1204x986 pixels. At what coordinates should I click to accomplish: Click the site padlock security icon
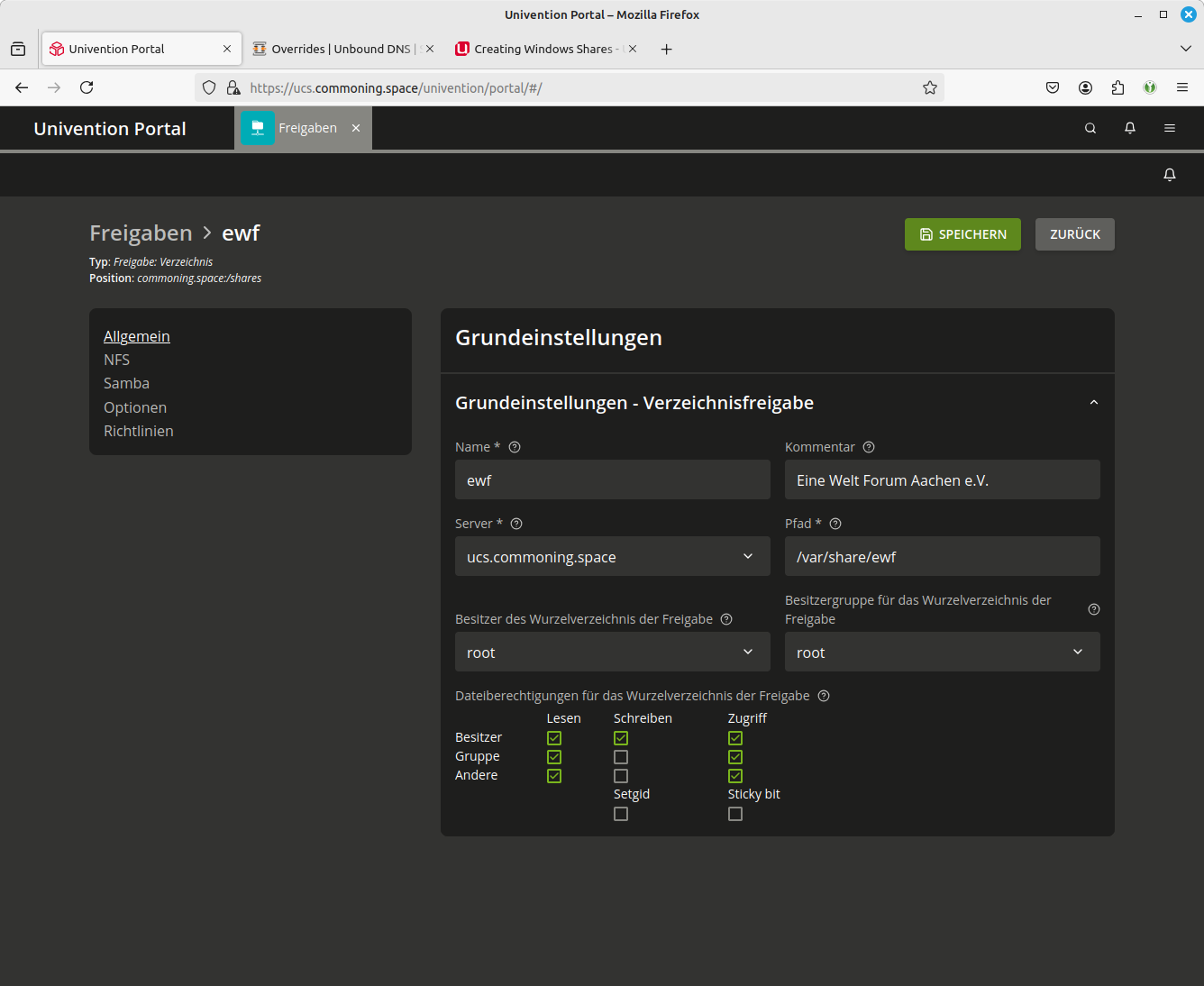pyautogui.click(x=233, y=87)
